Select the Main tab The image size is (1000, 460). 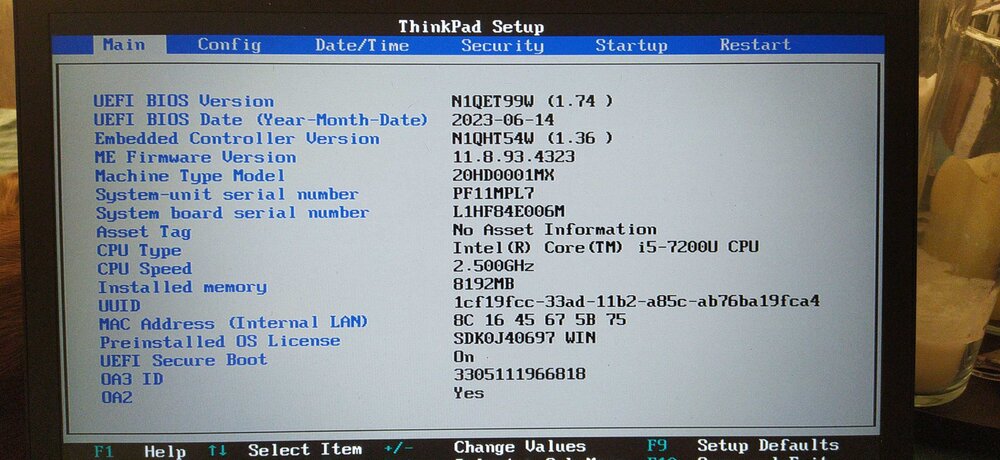[123, 45]
